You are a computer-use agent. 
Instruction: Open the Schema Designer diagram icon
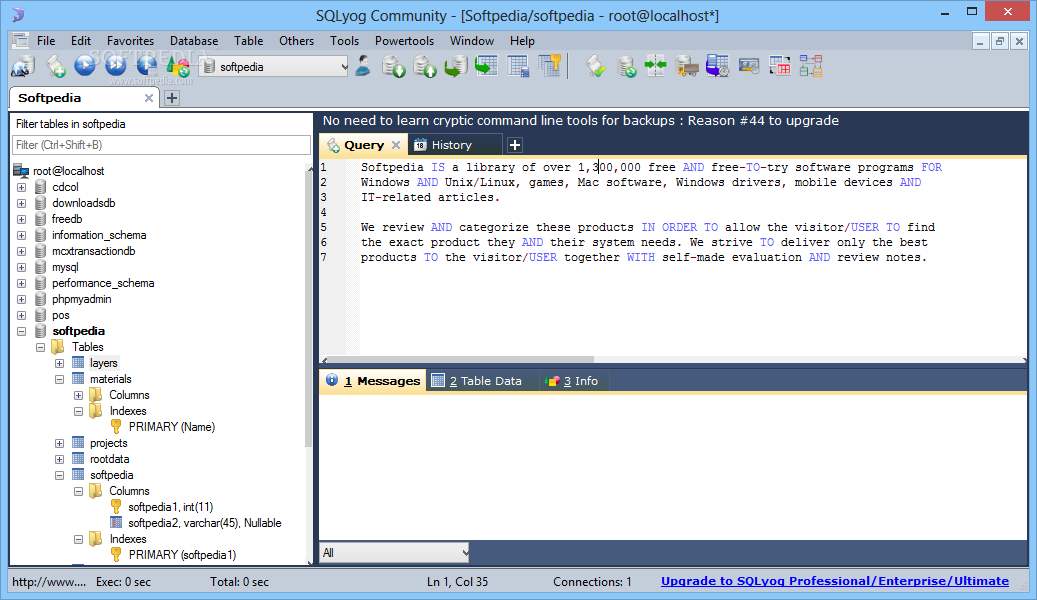(811, 66)
